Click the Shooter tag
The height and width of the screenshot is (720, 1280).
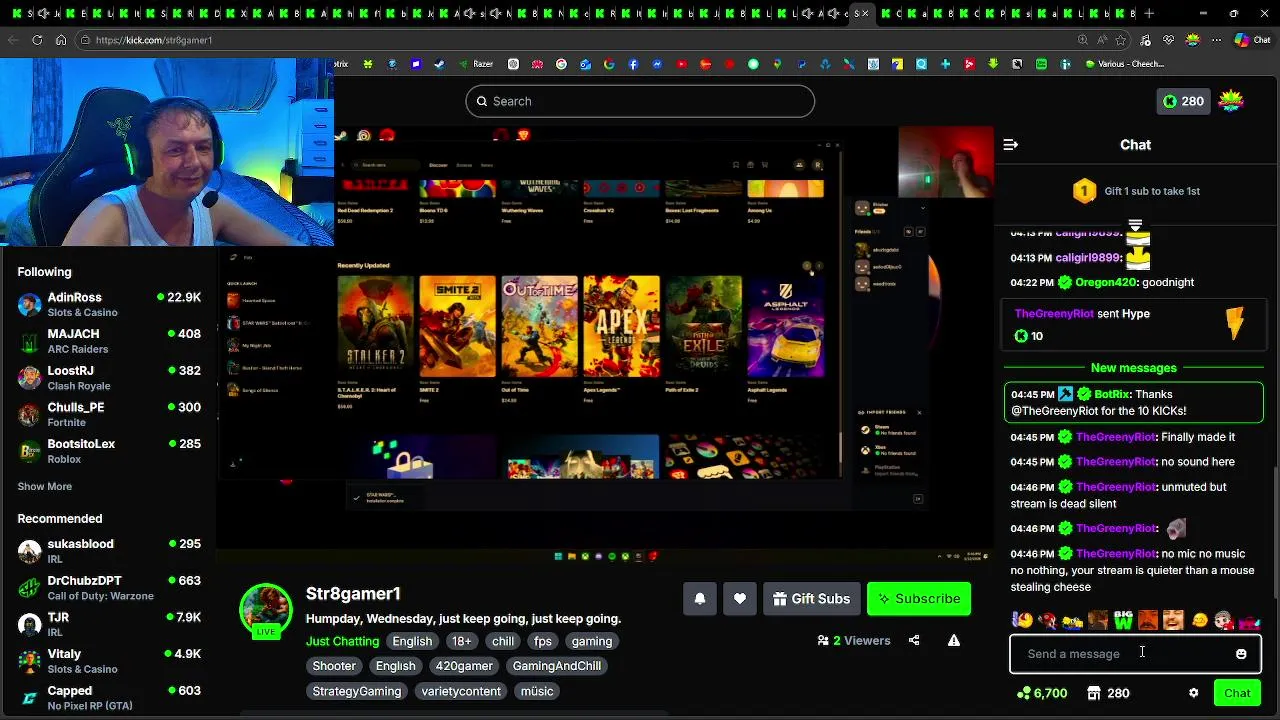[334, 666]
